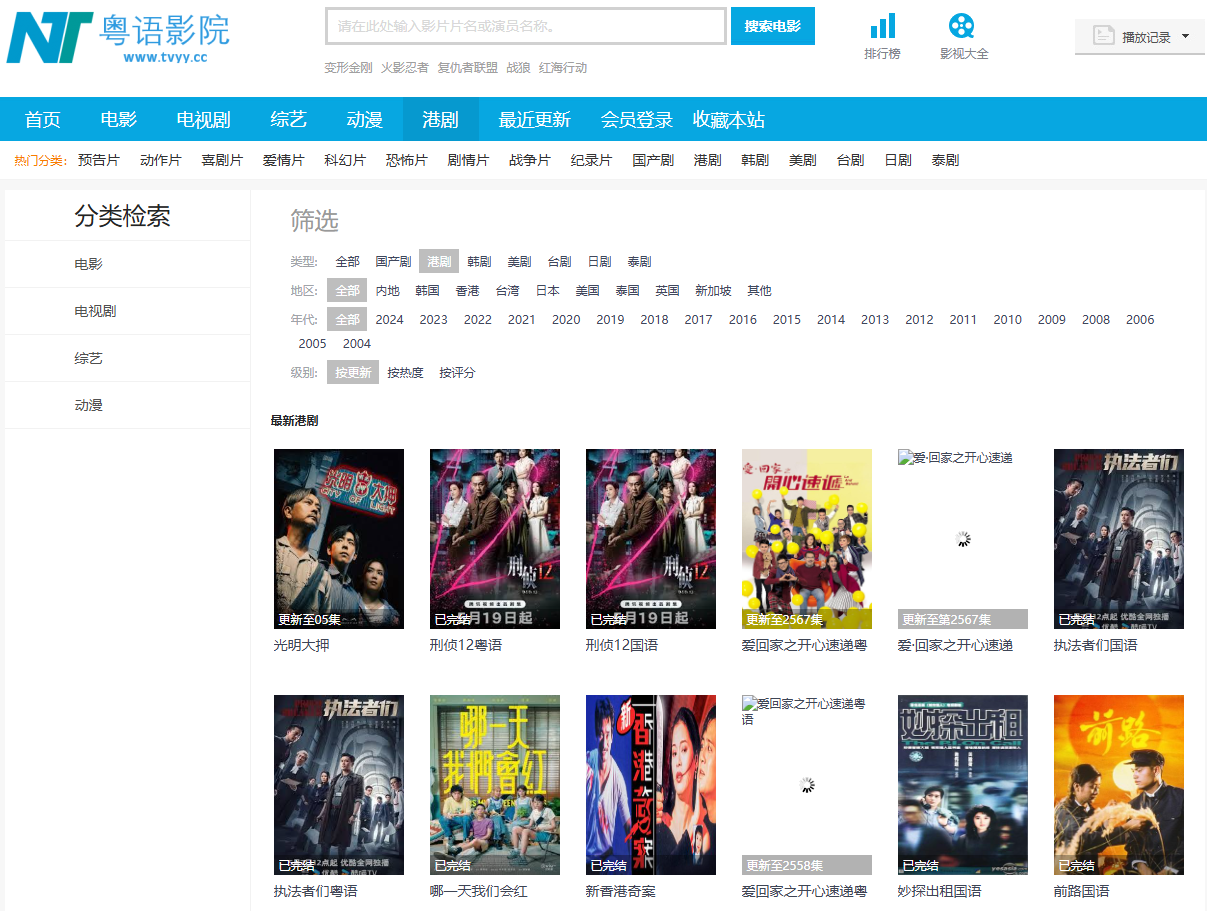Open the 妙探出租国语 poster

point(963,785)
